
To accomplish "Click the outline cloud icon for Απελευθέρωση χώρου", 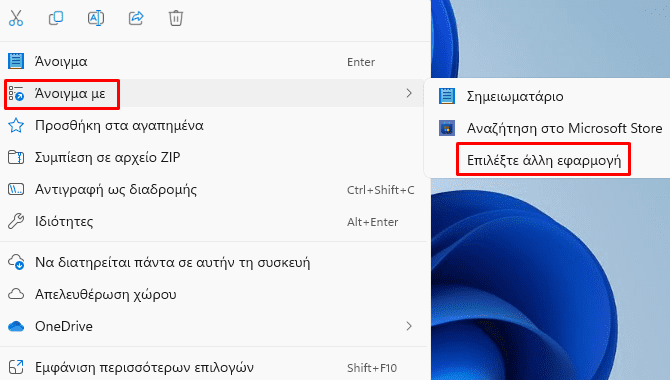I will [x=16, y=294].
